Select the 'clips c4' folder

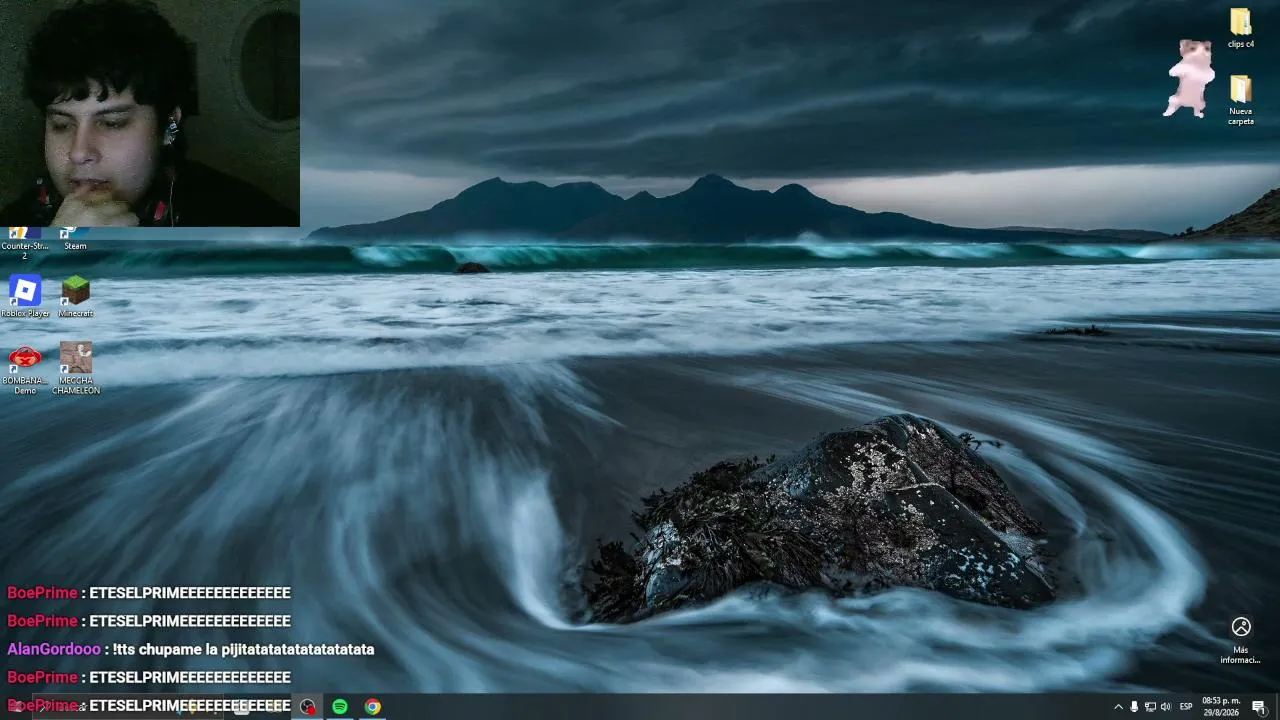point(1241,28)
